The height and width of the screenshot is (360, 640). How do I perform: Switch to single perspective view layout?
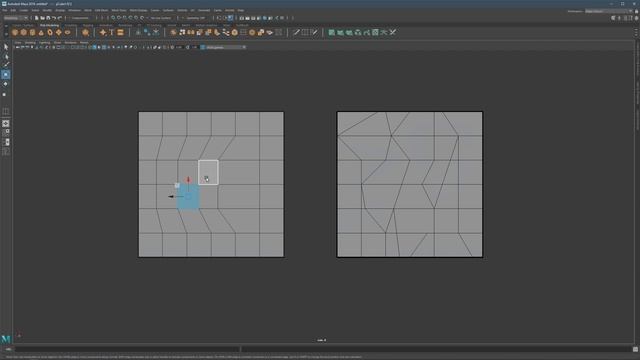click(x=6, y=123)
